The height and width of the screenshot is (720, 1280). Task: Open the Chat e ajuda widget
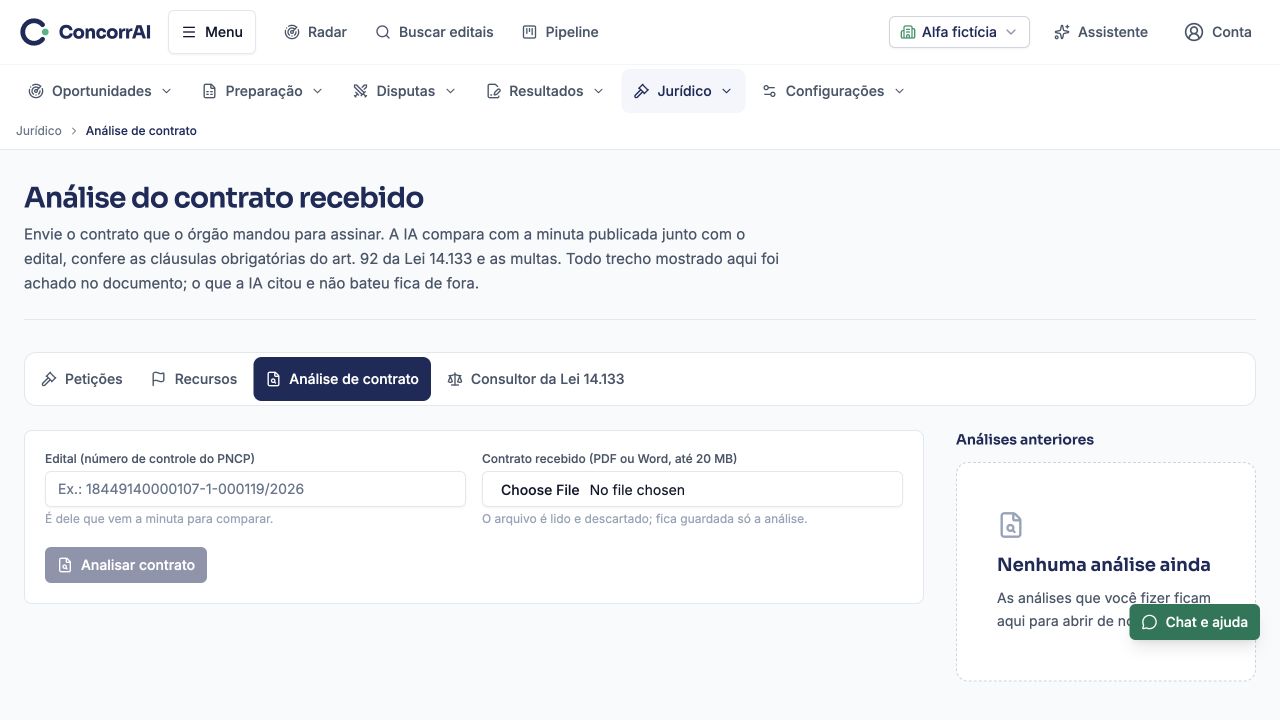click(1195, 622)
